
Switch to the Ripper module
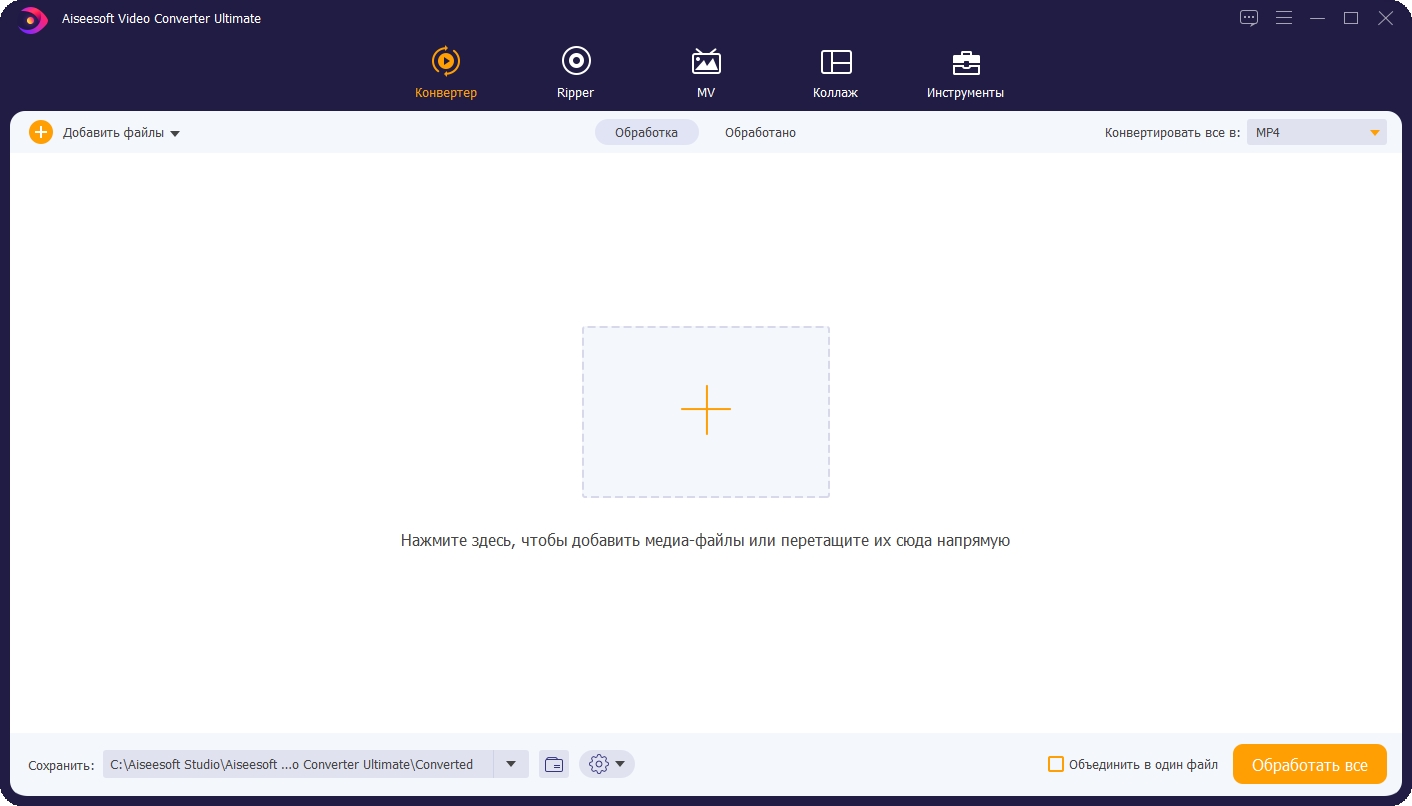(x=575, y=62)
